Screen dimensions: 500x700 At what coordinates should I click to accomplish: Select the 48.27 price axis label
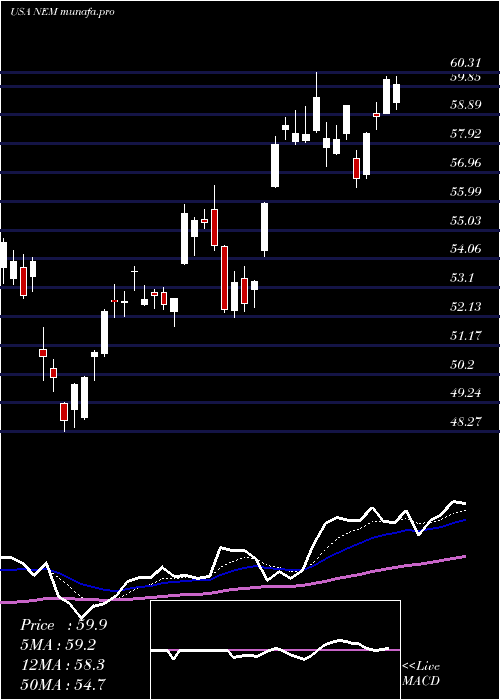click(x=466, y=422)
